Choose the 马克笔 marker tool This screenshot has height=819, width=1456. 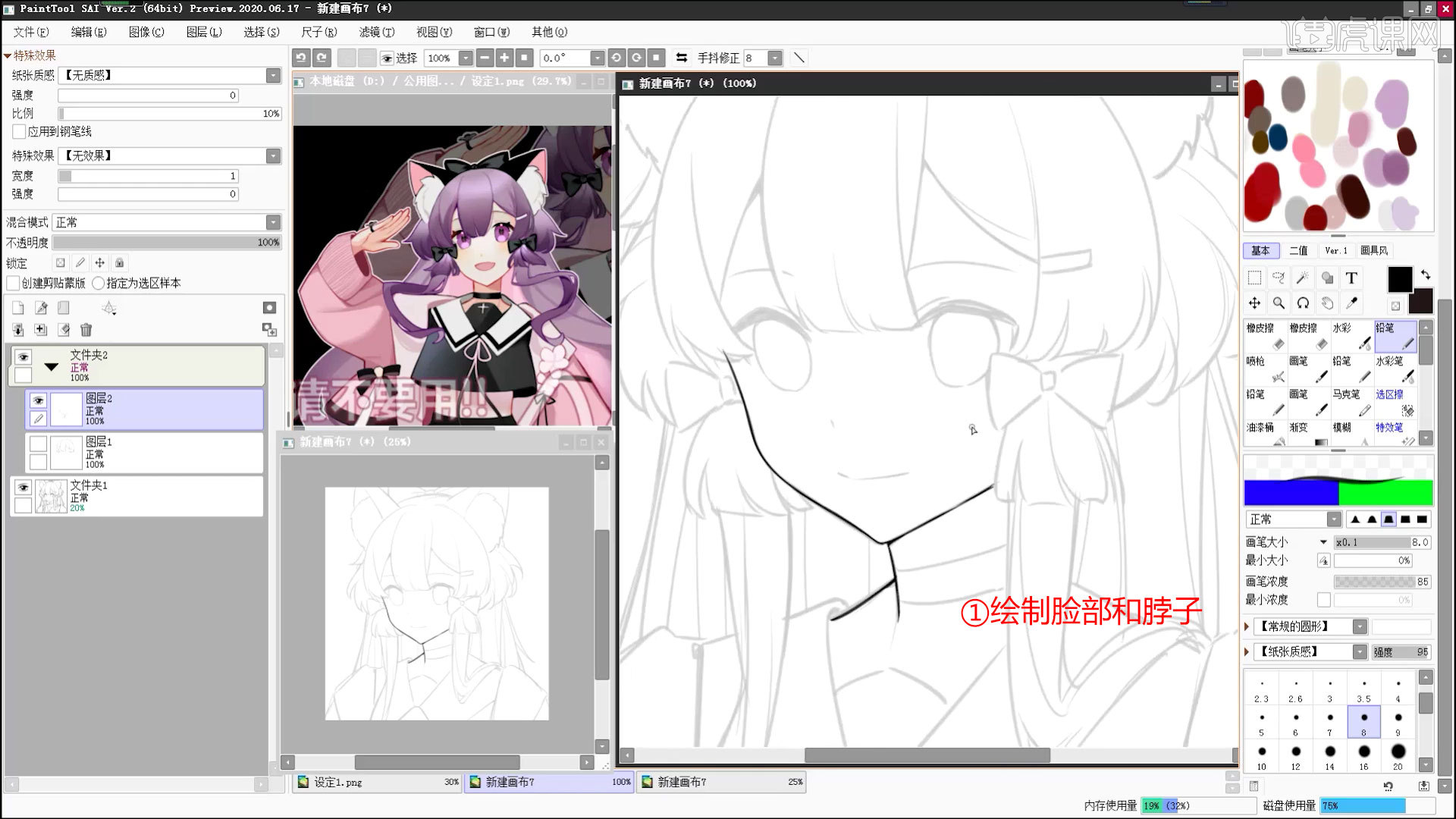pyautogui.click(x=1352, y=403)
